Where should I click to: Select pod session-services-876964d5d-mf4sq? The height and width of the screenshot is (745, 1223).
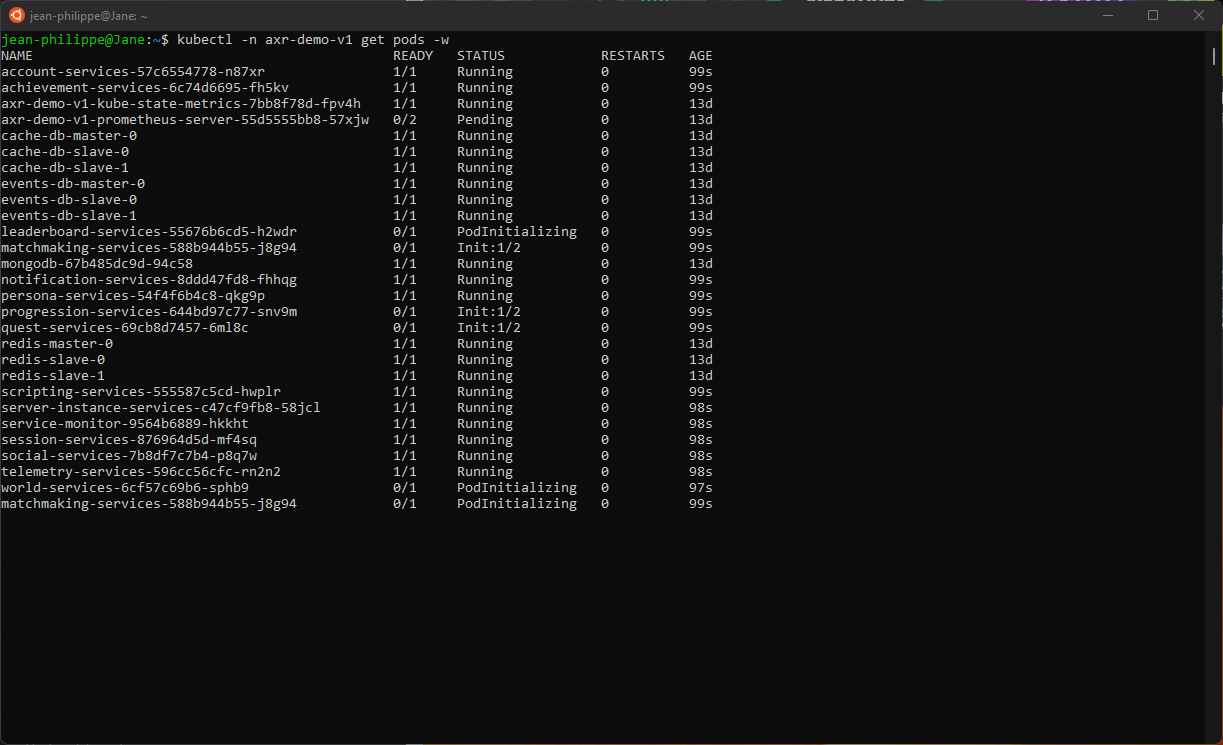coord(129,440)
